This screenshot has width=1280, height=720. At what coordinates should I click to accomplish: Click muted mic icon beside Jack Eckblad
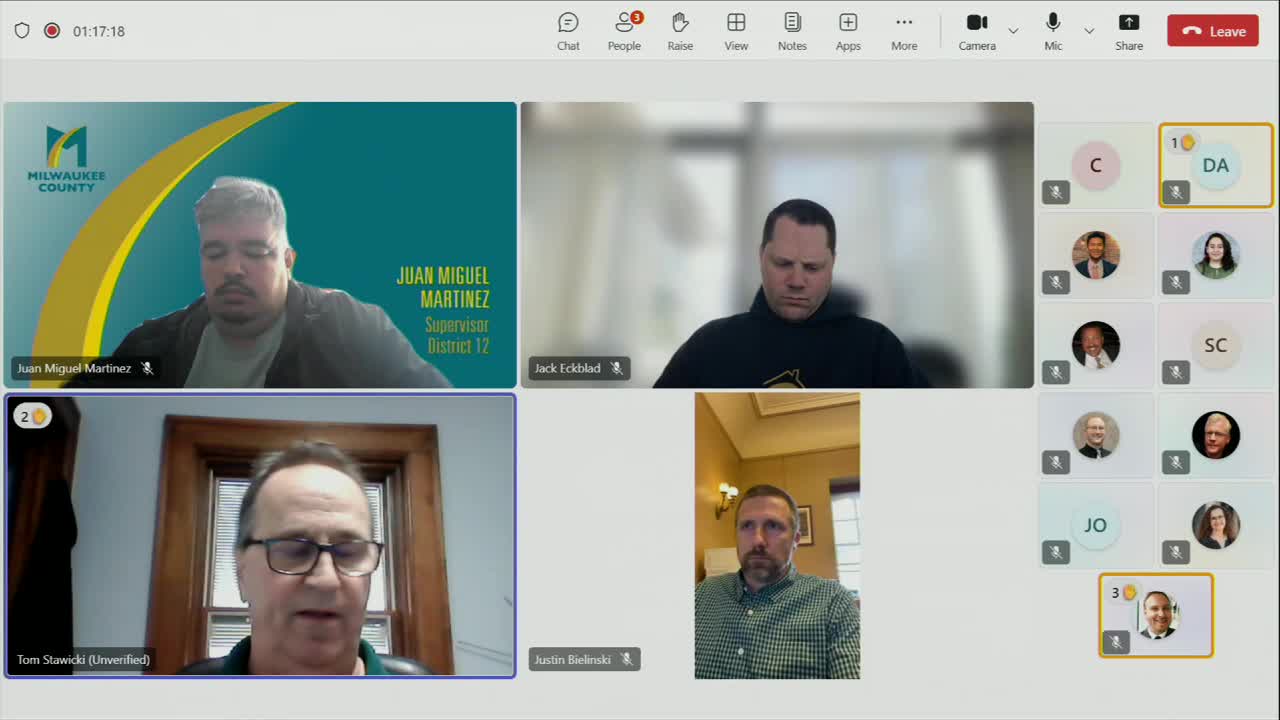[616, 368]
